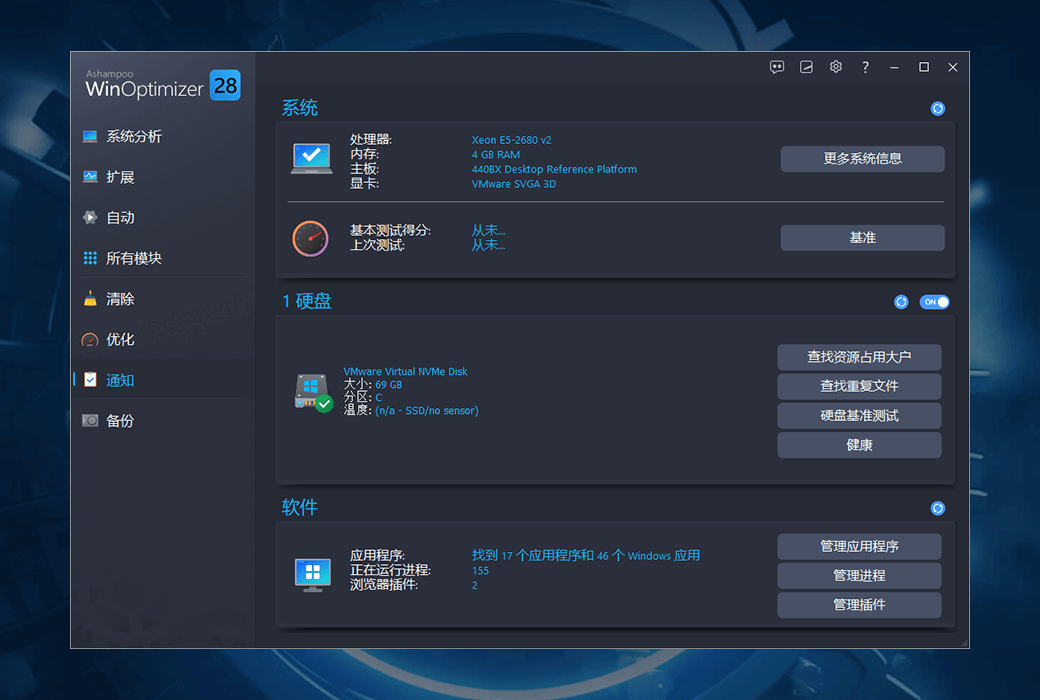Screen dimensions: 1040x700
Task: Click 硬盘基准测试 button
Action: point(859,416)
